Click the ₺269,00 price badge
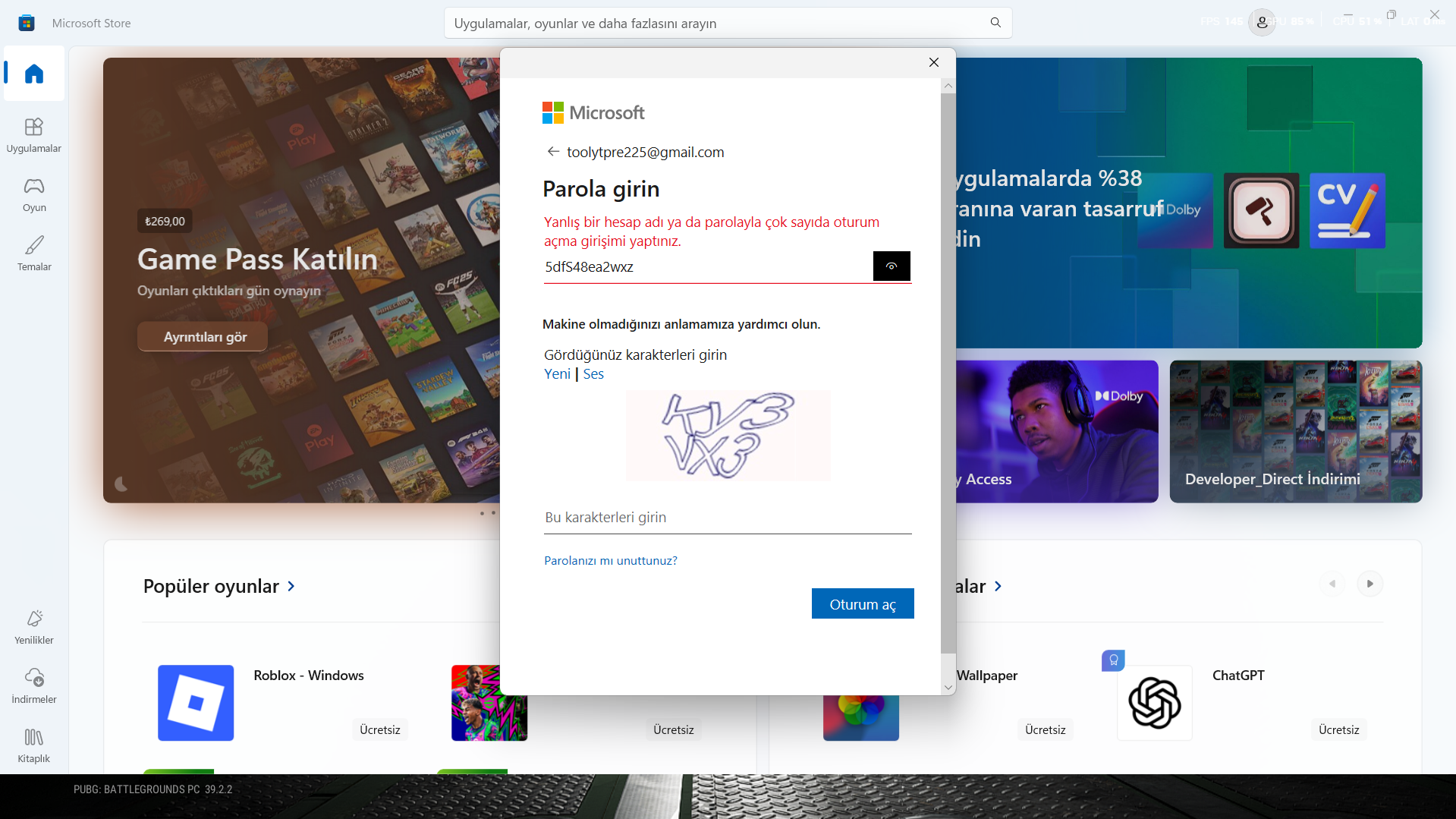The height and width of the screenshot is (819, 1456). [x=165, y=221]
